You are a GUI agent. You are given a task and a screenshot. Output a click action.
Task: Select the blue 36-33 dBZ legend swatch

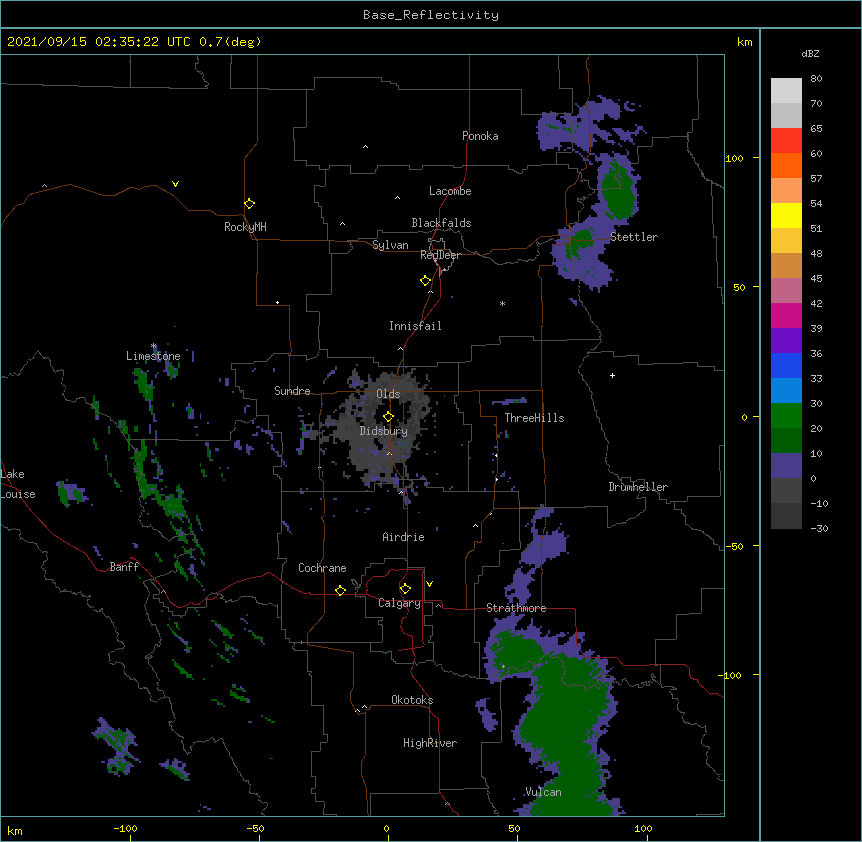(x=786, y=365)
